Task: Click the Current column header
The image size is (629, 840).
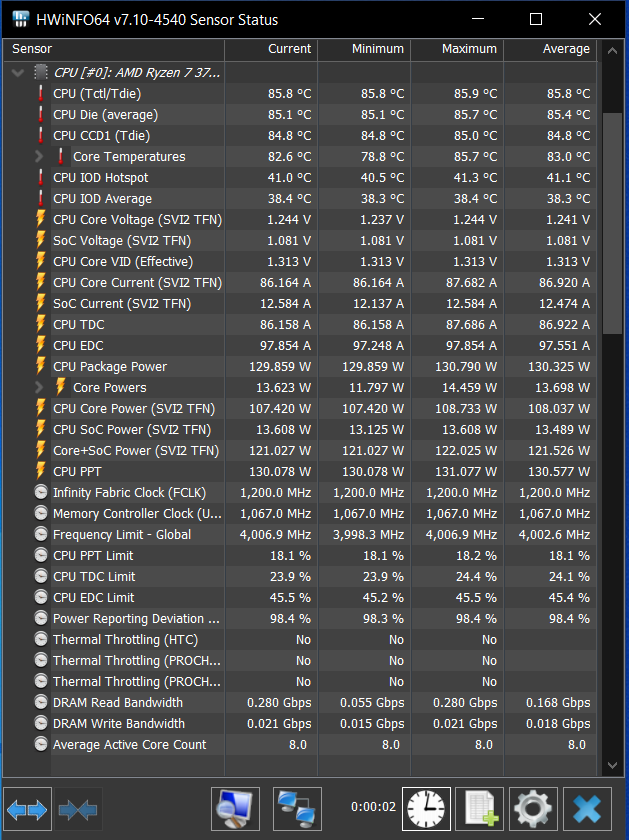Action: [271, 49]
